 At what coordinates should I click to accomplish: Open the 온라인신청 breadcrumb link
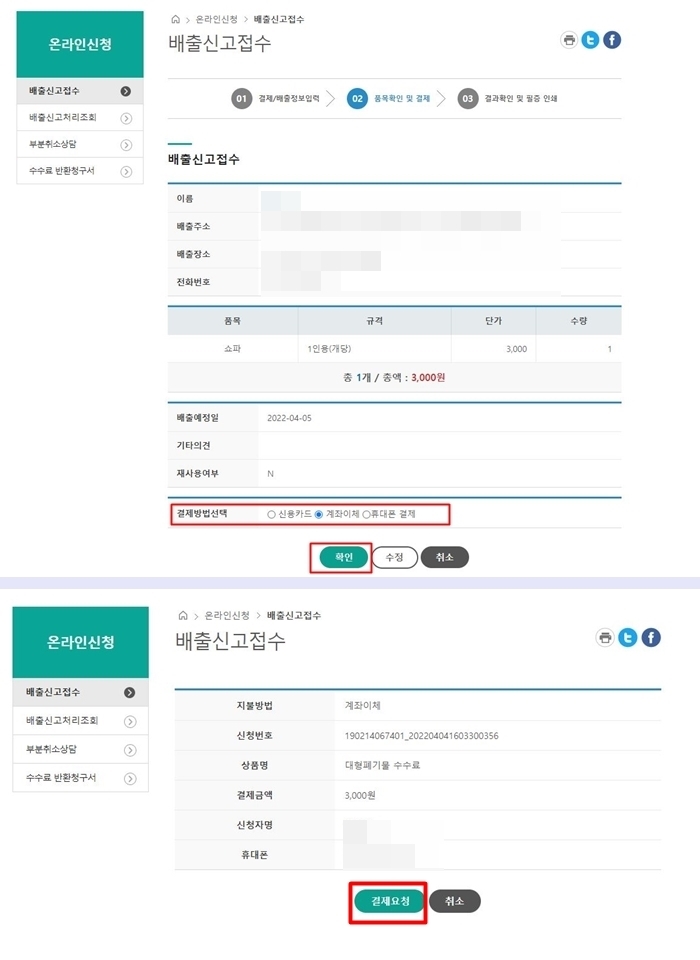215,18
